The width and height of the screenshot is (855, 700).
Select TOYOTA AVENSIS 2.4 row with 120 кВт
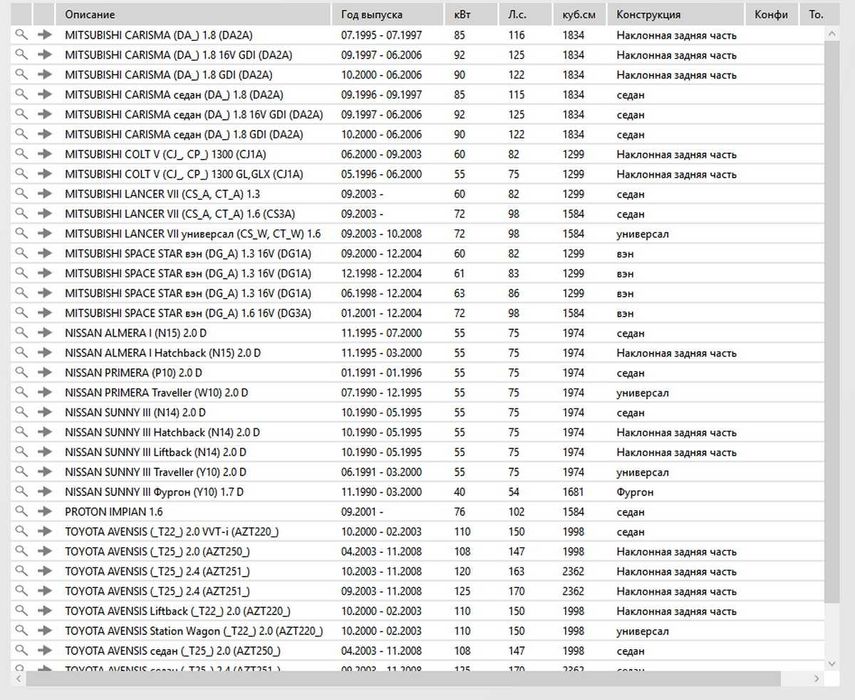(417, 571)
